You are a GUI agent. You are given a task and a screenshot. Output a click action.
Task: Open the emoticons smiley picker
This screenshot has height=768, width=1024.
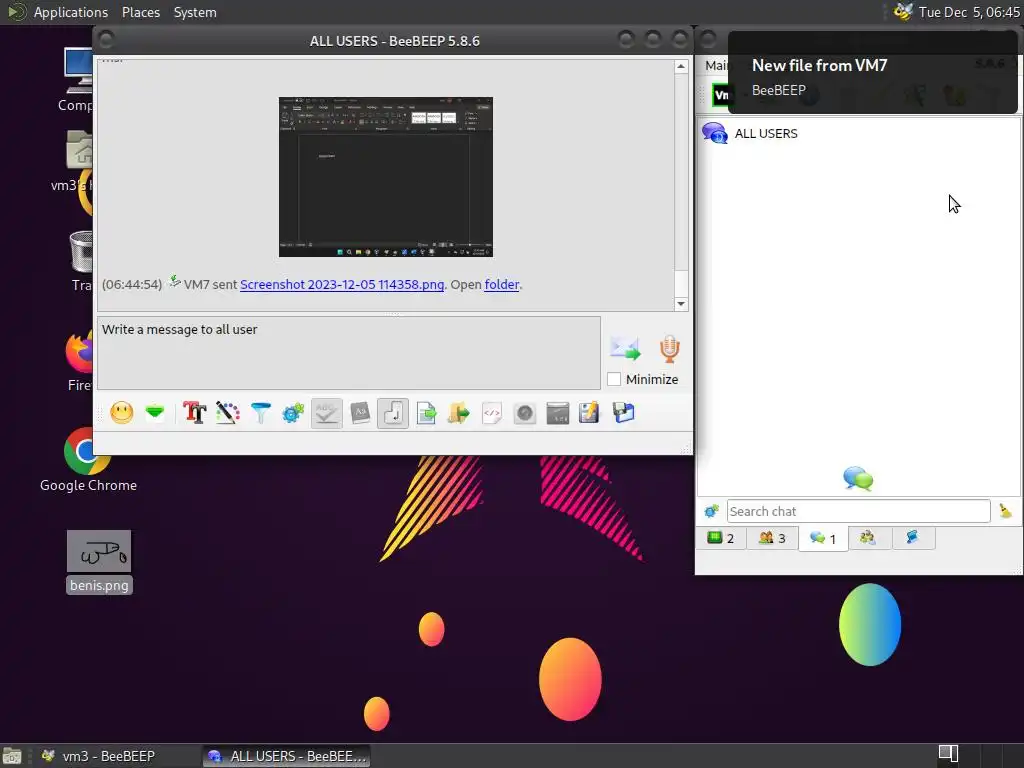click(x=121, y=413)
